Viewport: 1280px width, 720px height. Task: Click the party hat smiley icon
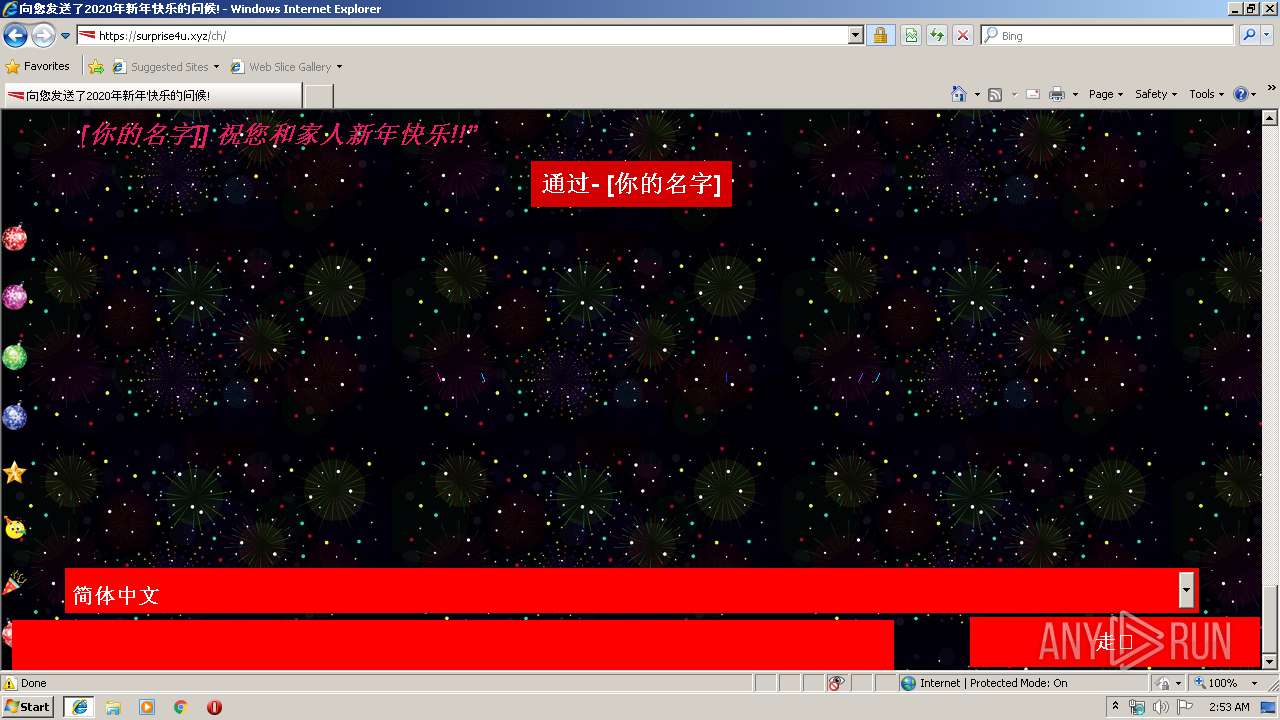pos(14,528)
